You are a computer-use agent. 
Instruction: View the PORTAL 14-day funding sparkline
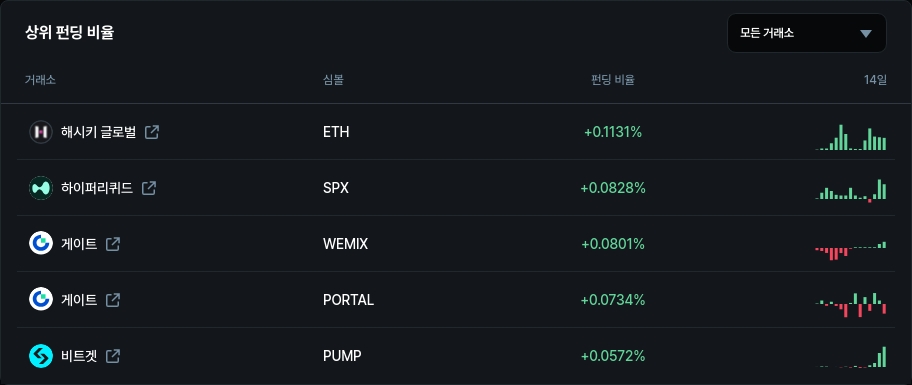point(851,304)
